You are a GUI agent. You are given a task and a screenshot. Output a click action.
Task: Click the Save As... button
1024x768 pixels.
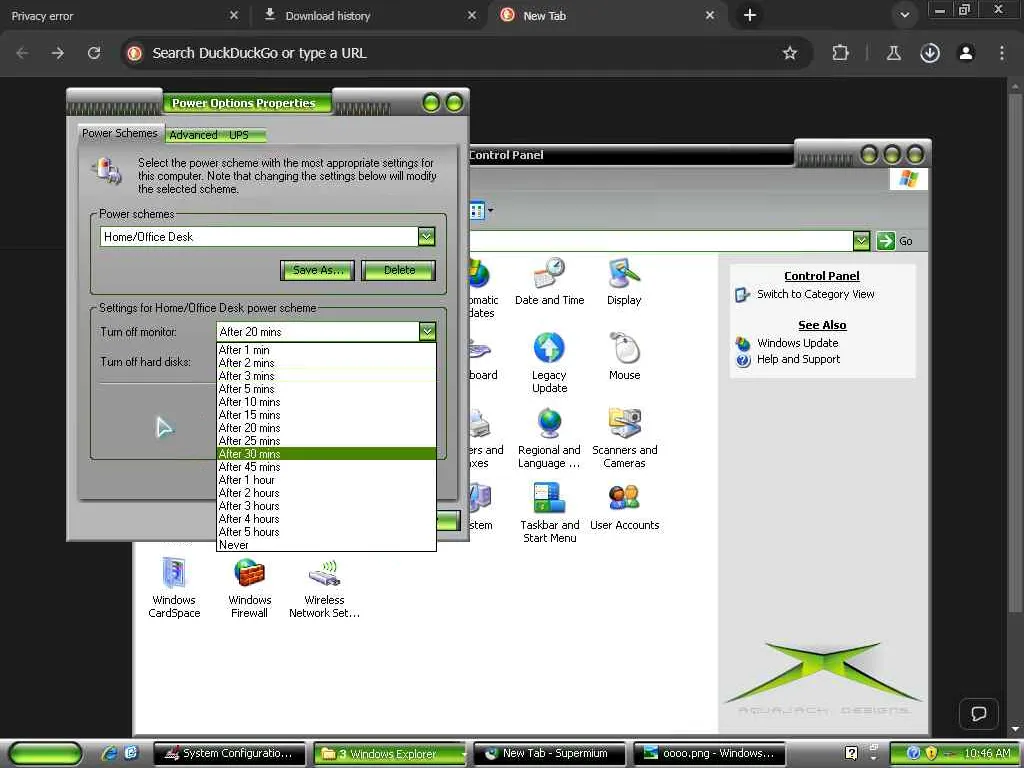pyautogui.click(x=317, y=270)
